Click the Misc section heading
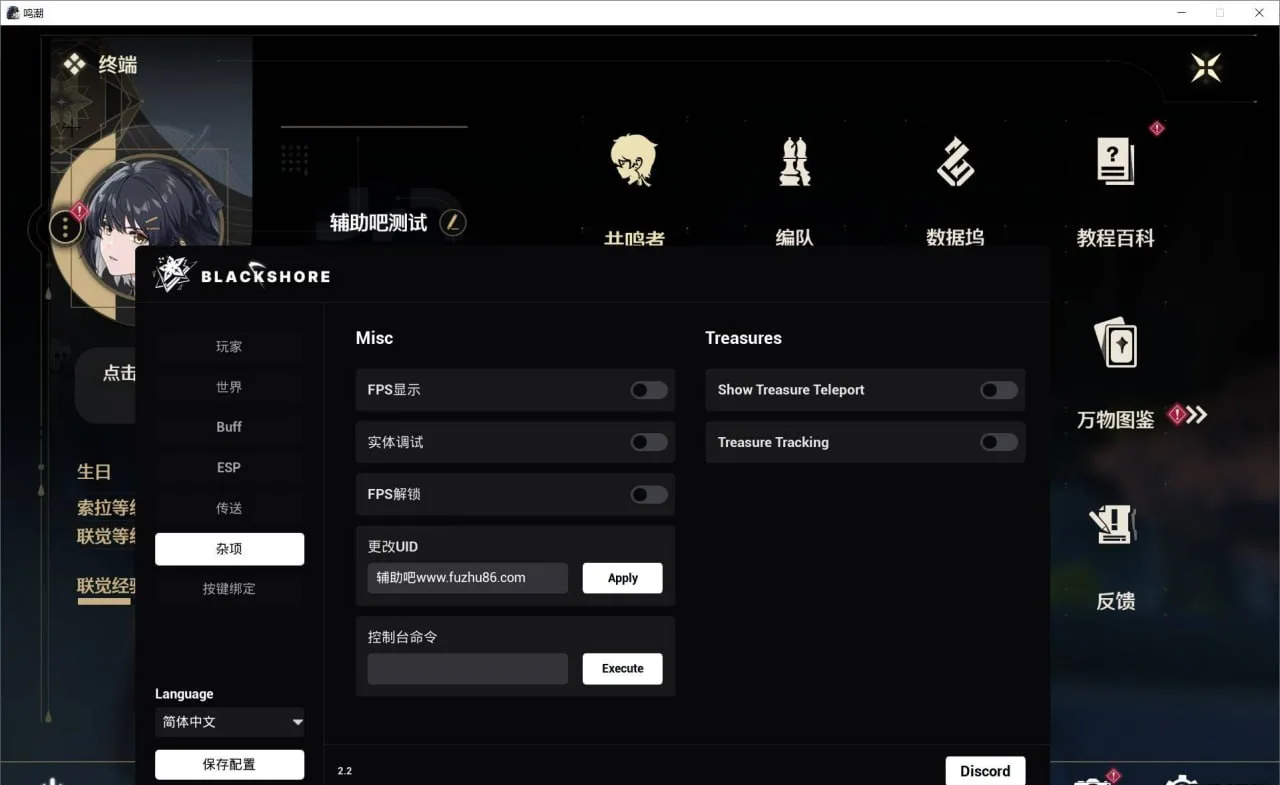1280x785 pixels. (374, 338)
